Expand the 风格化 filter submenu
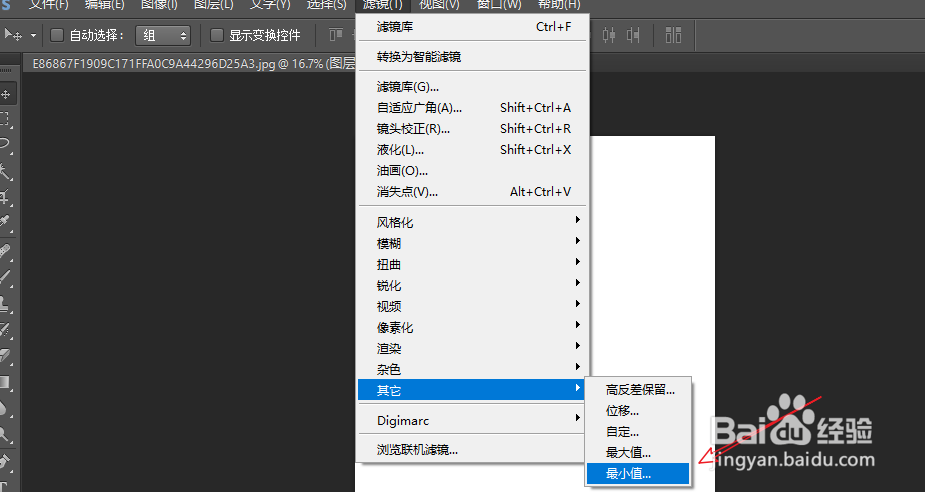 tap(471, 222)
